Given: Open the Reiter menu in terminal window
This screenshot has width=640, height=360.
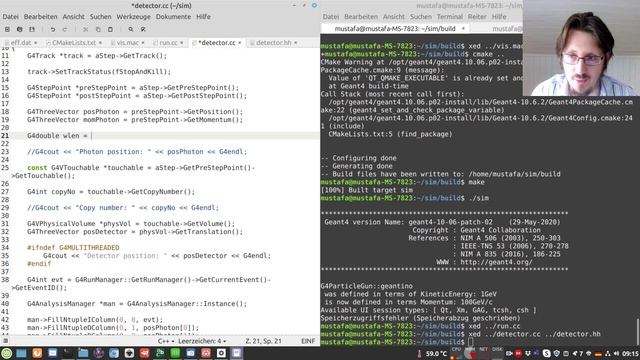Looking at the screenshot, I should pyautogui.click(x=477, y=17).
